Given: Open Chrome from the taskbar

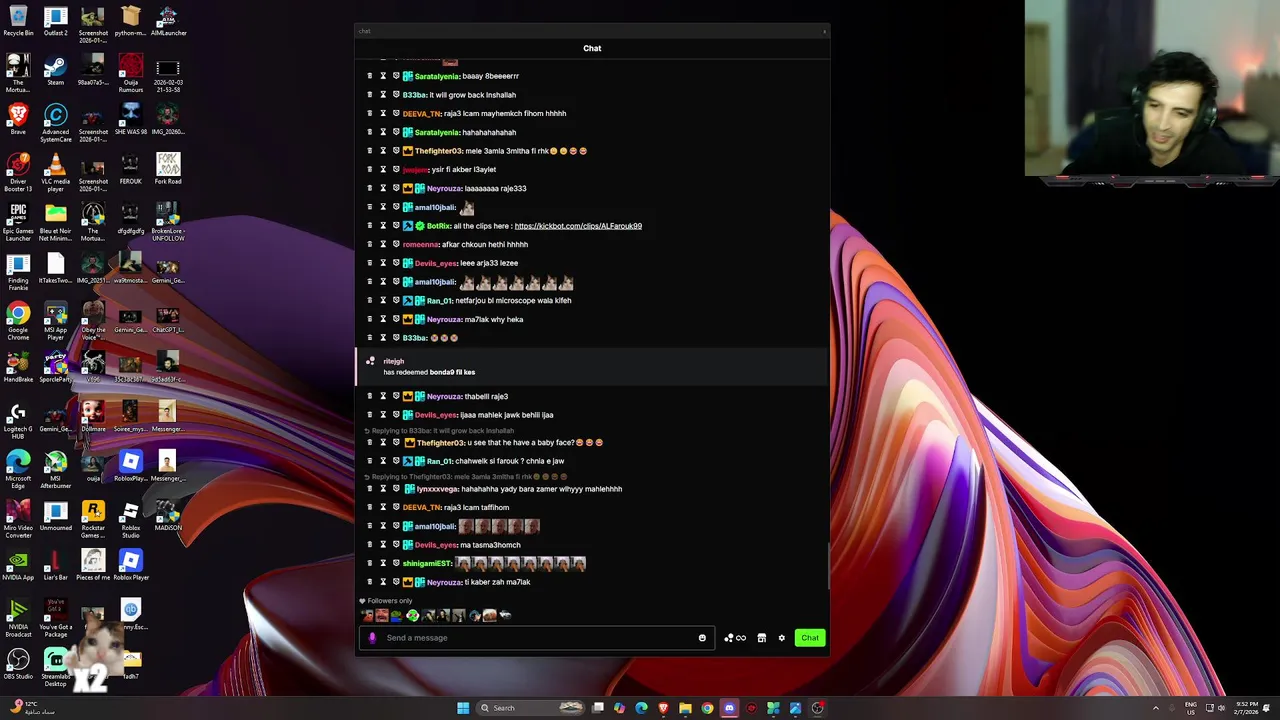Looking at the screenshot, I should (x=707, y=708).
